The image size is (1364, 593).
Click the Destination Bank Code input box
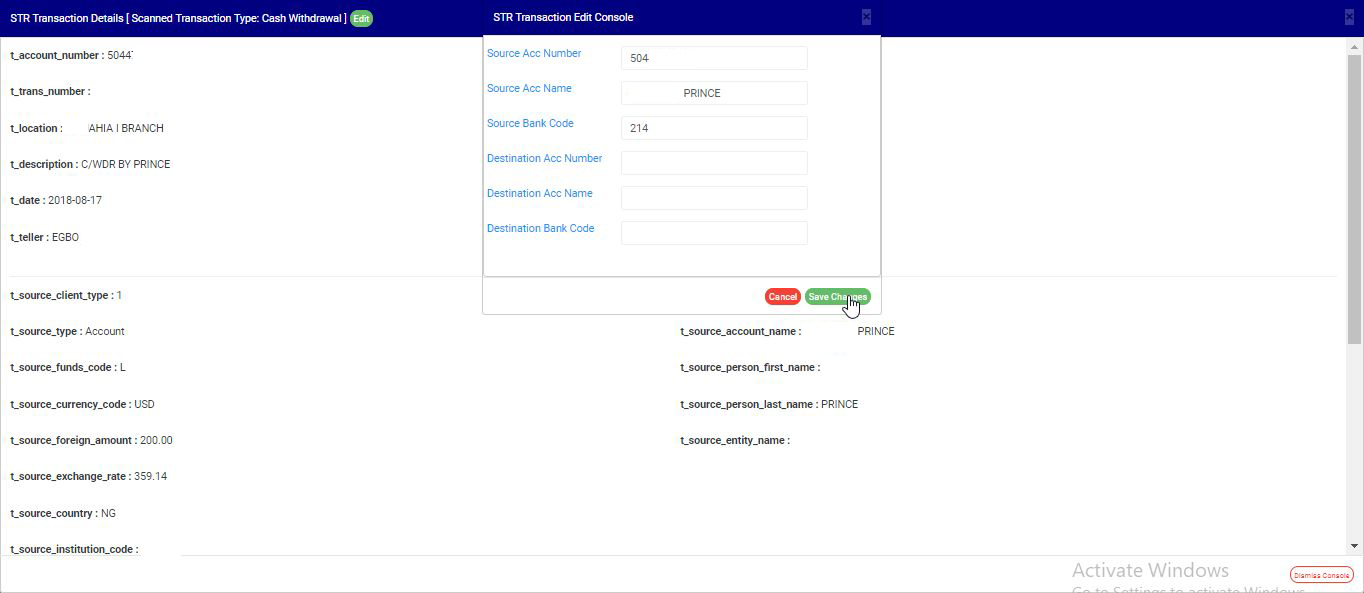tap(714, 233)
